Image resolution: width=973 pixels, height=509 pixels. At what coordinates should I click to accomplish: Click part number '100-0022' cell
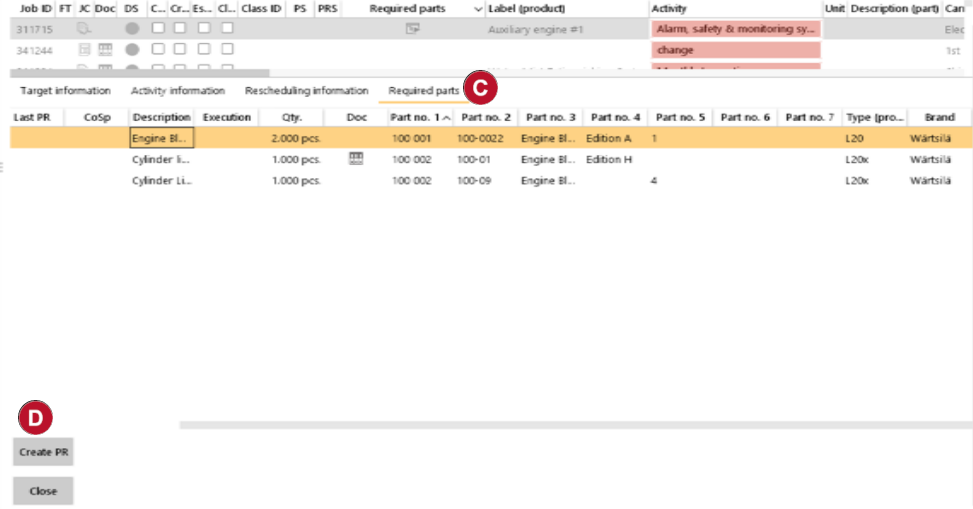point(480,138)
